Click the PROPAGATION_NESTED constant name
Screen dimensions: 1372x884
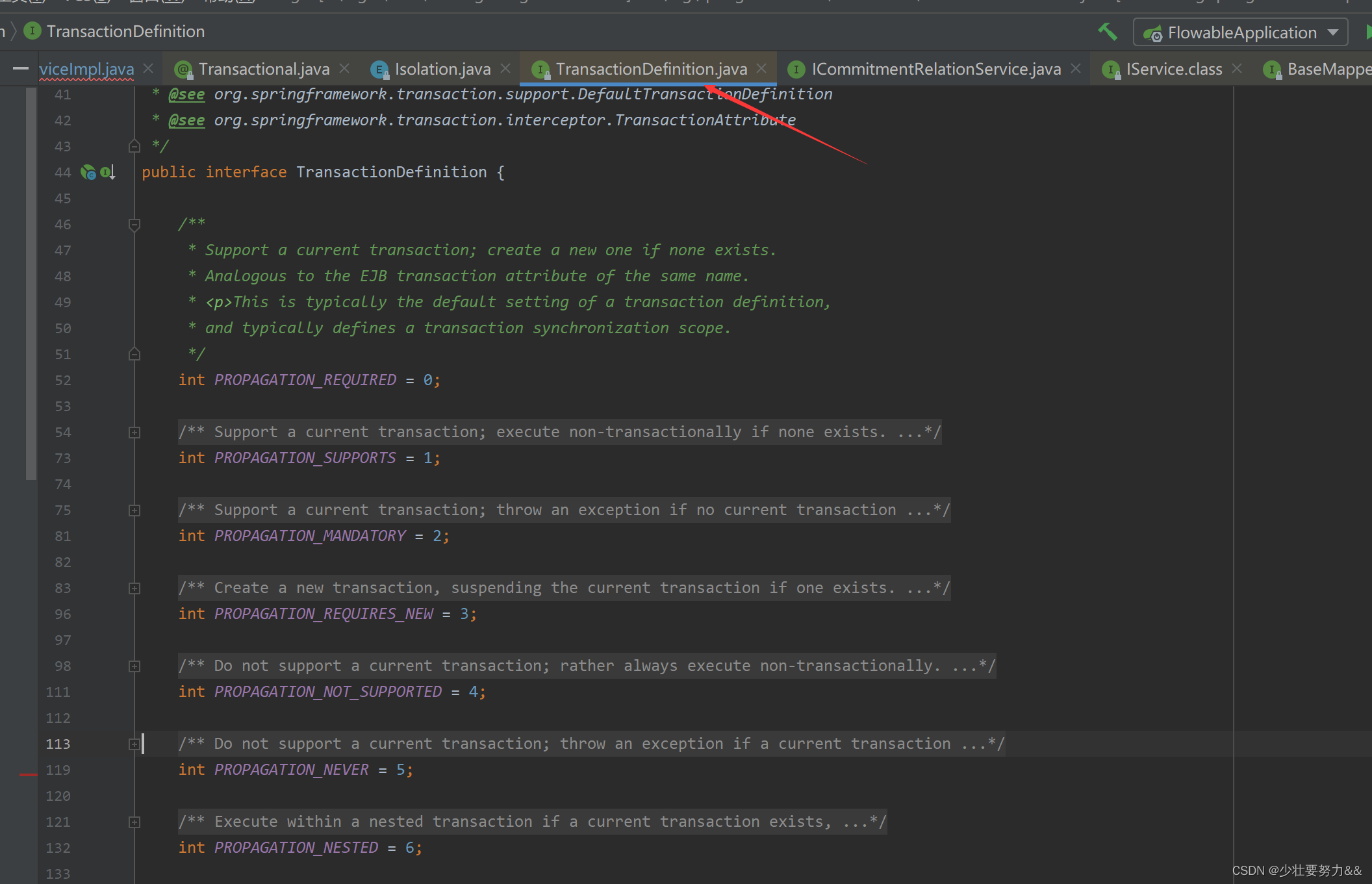click(296, 848)
